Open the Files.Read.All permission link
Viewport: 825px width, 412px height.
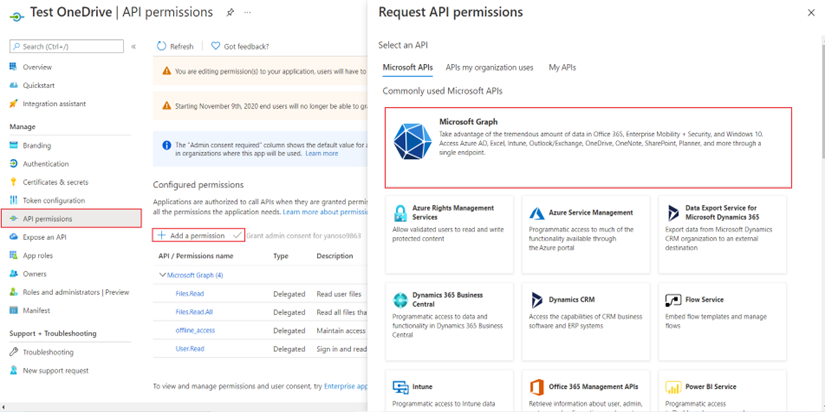(x=194, y=312)
